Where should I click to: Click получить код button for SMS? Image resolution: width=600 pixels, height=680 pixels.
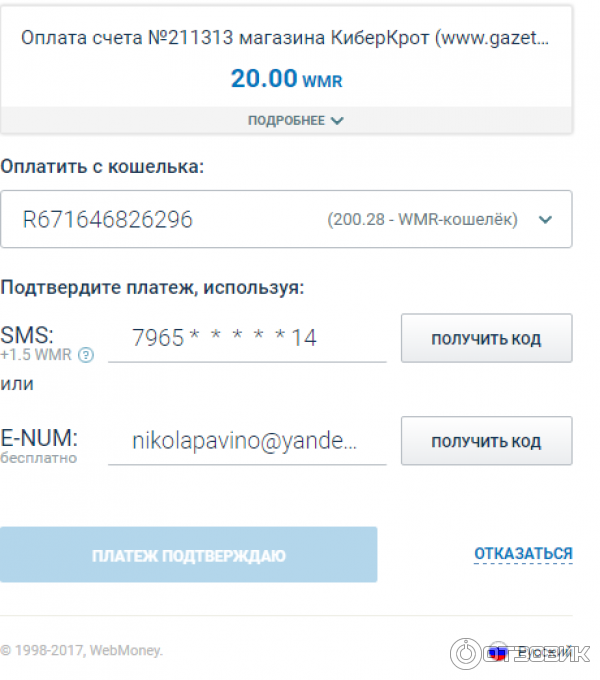[x=486, y=338]
